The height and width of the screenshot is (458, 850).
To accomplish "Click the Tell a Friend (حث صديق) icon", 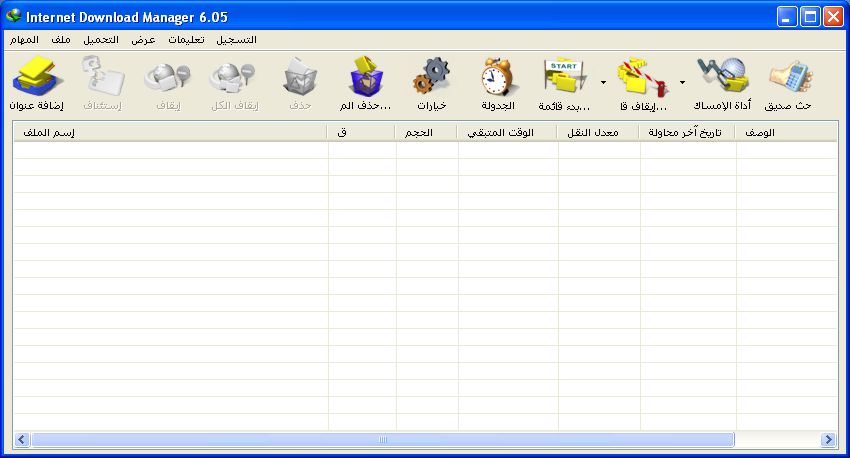I will pos(790,76).
